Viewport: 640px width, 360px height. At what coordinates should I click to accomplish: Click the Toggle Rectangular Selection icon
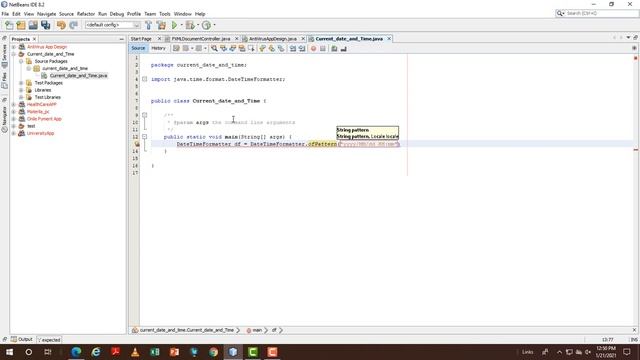click(251, 49)
